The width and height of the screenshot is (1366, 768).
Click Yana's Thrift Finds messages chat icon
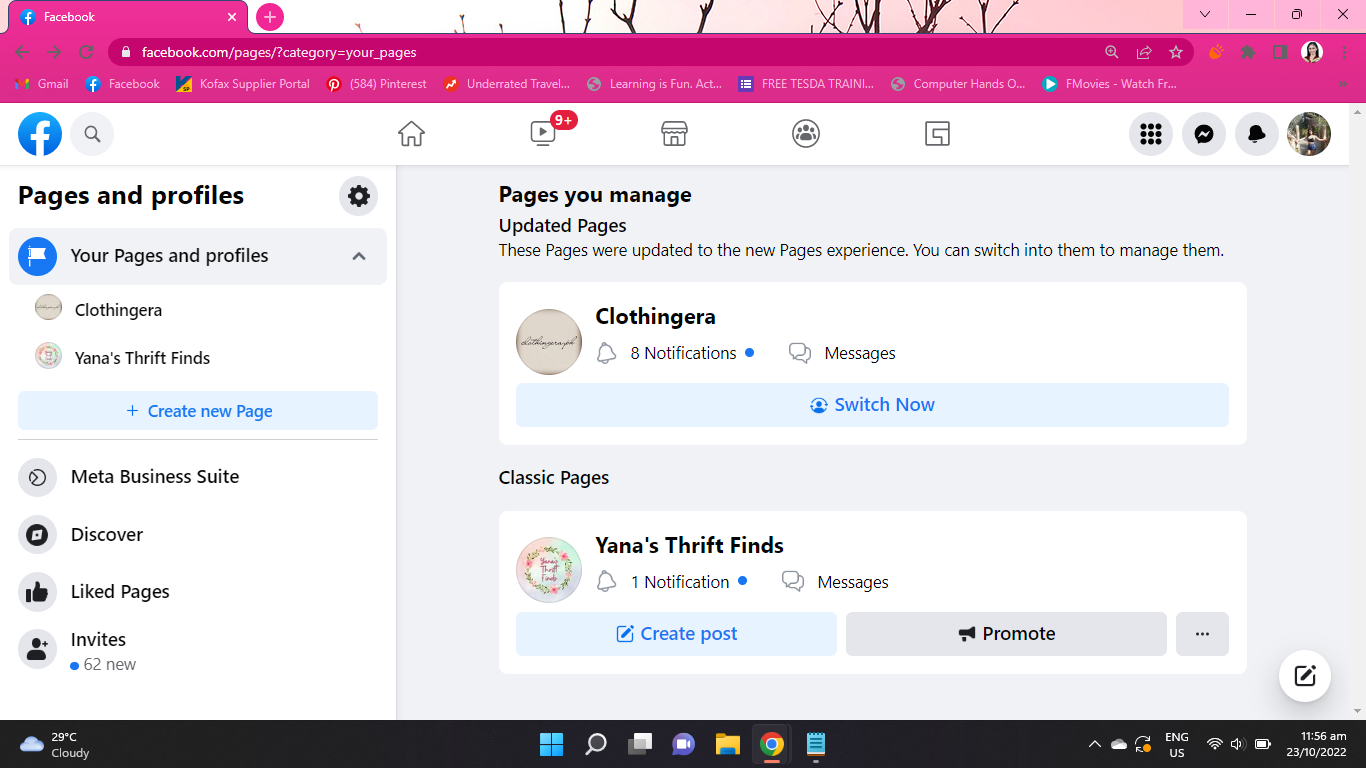pyautogui.click(x=793, y=582)
